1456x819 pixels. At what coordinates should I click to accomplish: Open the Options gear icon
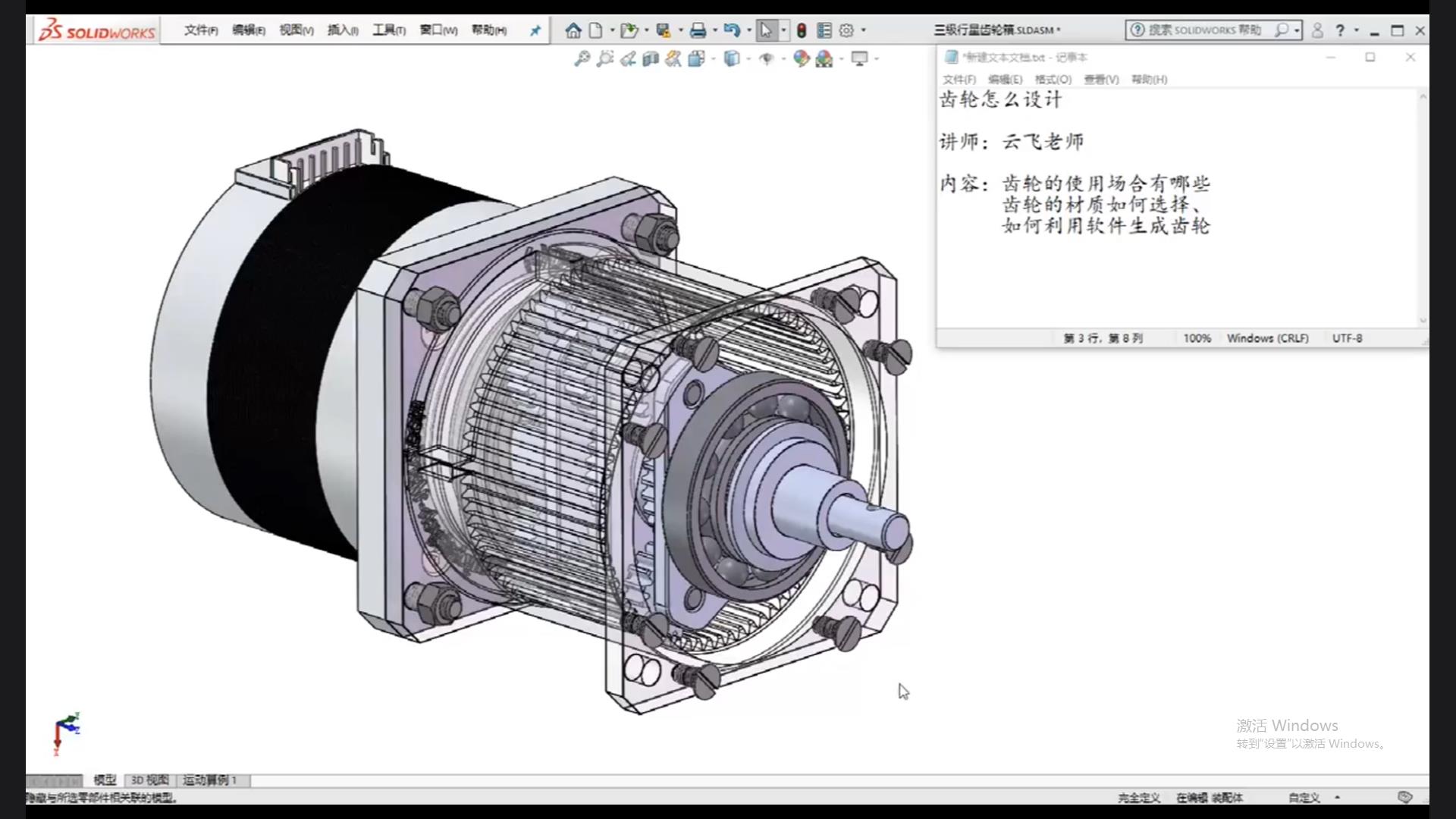[846, 30]
